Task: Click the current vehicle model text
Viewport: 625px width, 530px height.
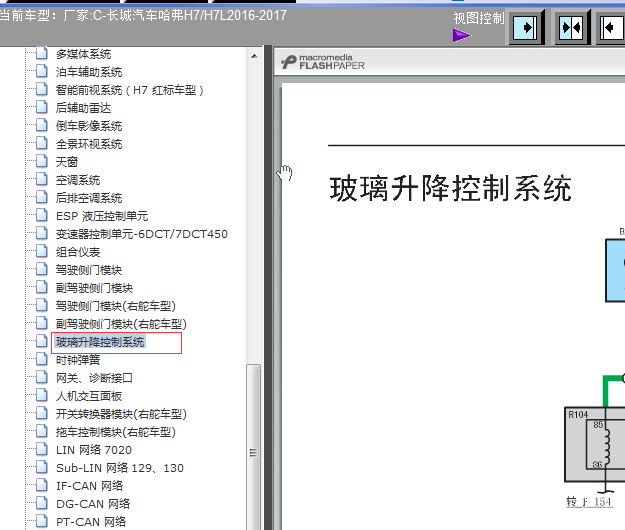Action: [143, 16]
